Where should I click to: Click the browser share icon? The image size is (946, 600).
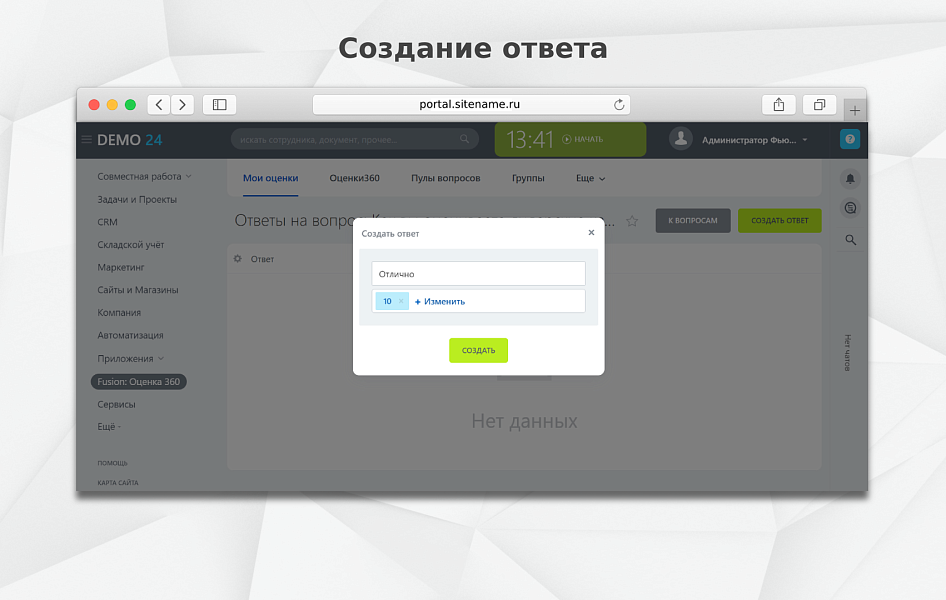point(778,104)
